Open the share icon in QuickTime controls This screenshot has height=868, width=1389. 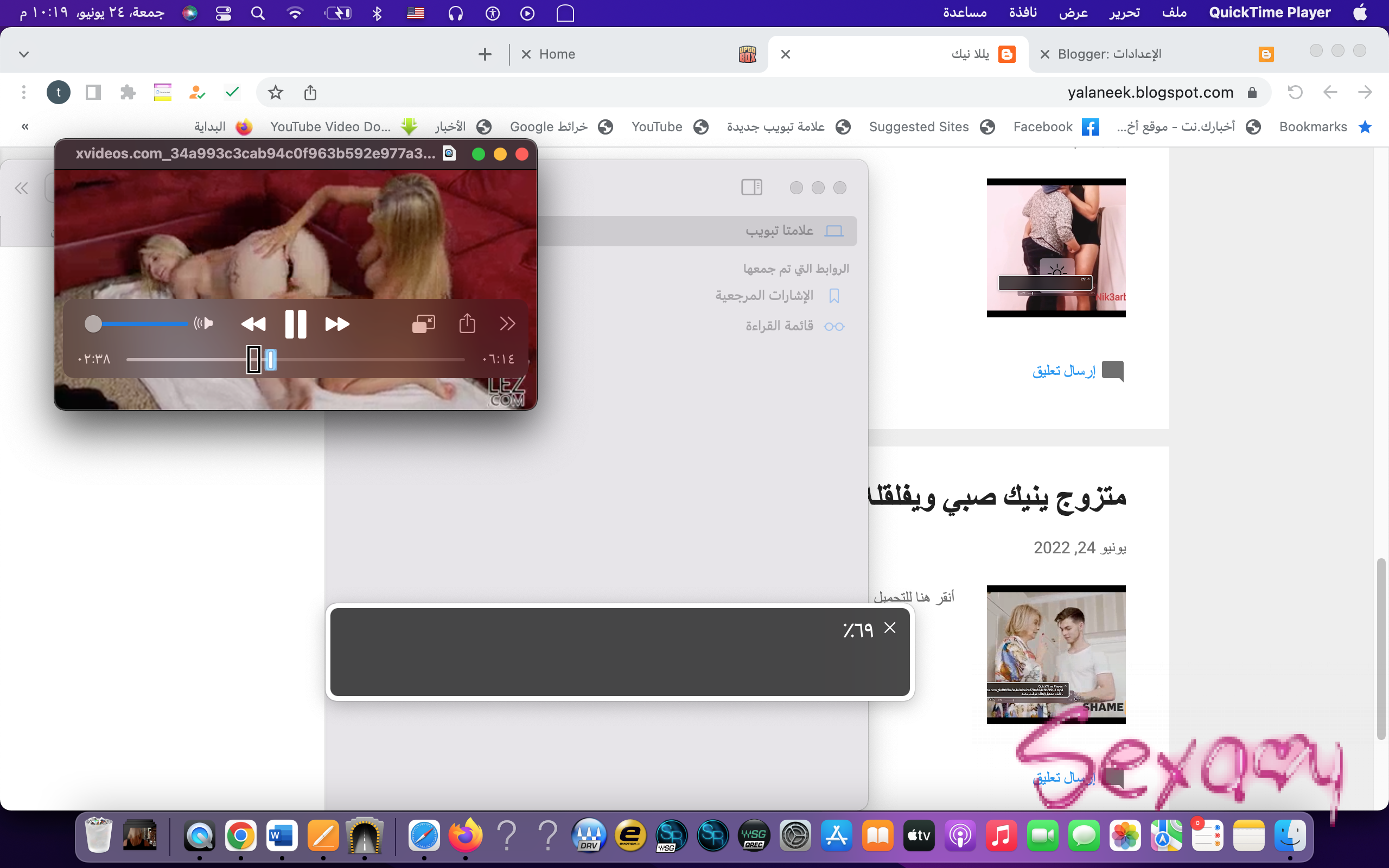pyautogui.click(x=467, y=324)
